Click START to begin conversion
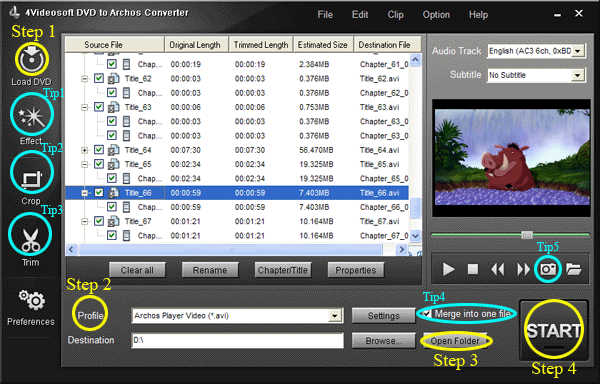The image size is (600, 384). click(x=553, y=330)
